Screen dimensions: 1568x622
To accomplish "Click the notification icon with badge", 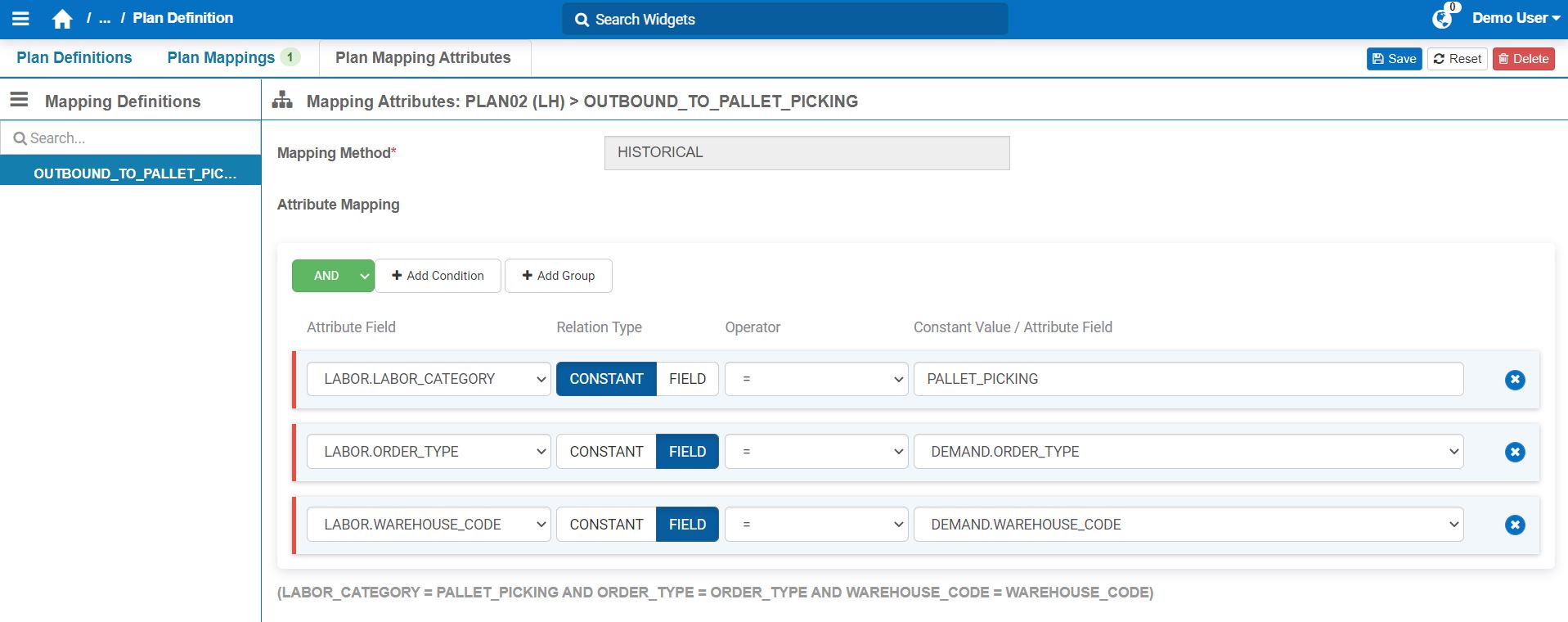I will [1442, 18].
